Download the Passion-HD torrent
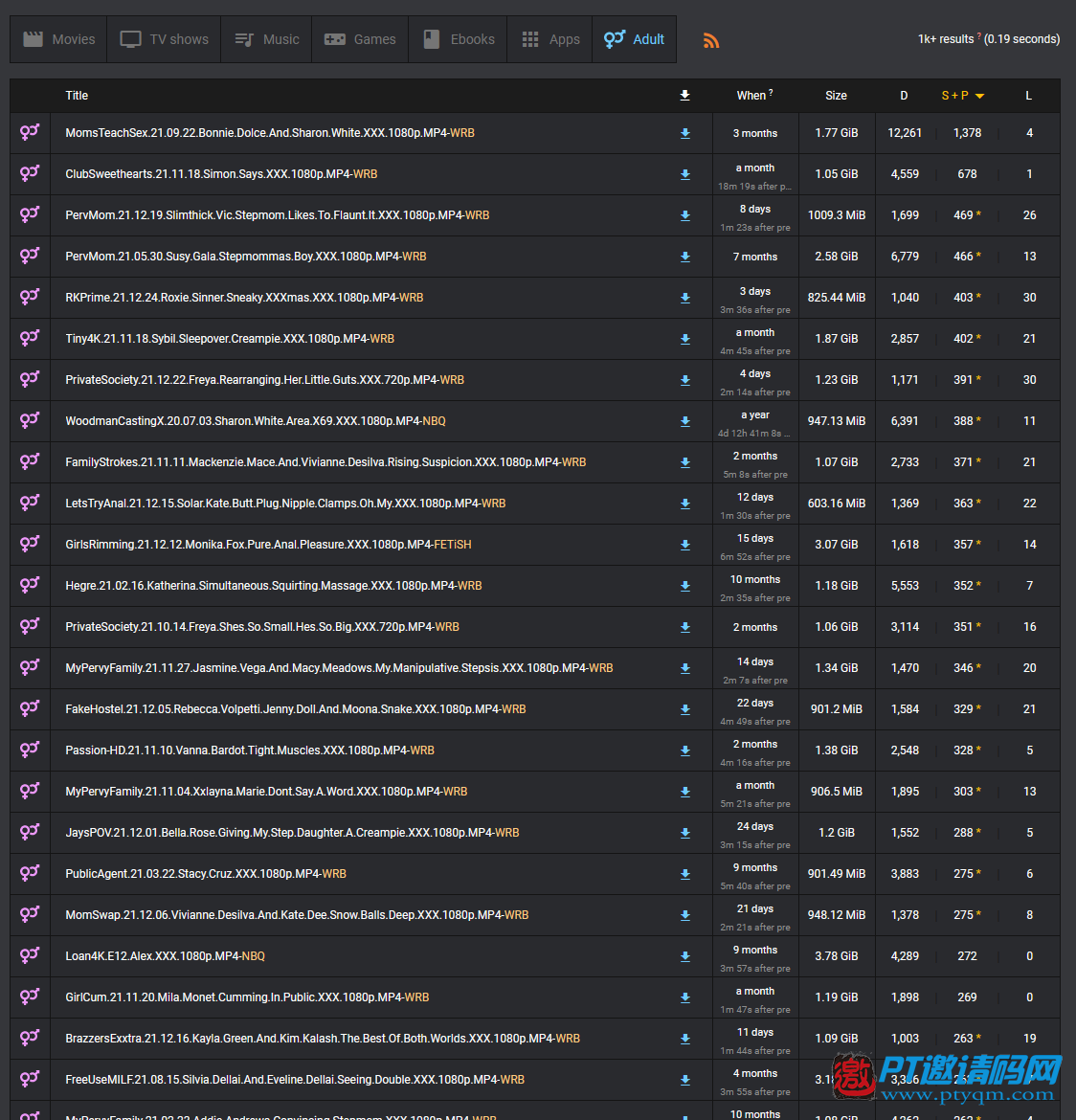Viewport: 1076px width, 1120px height. (x=685, y=751)
